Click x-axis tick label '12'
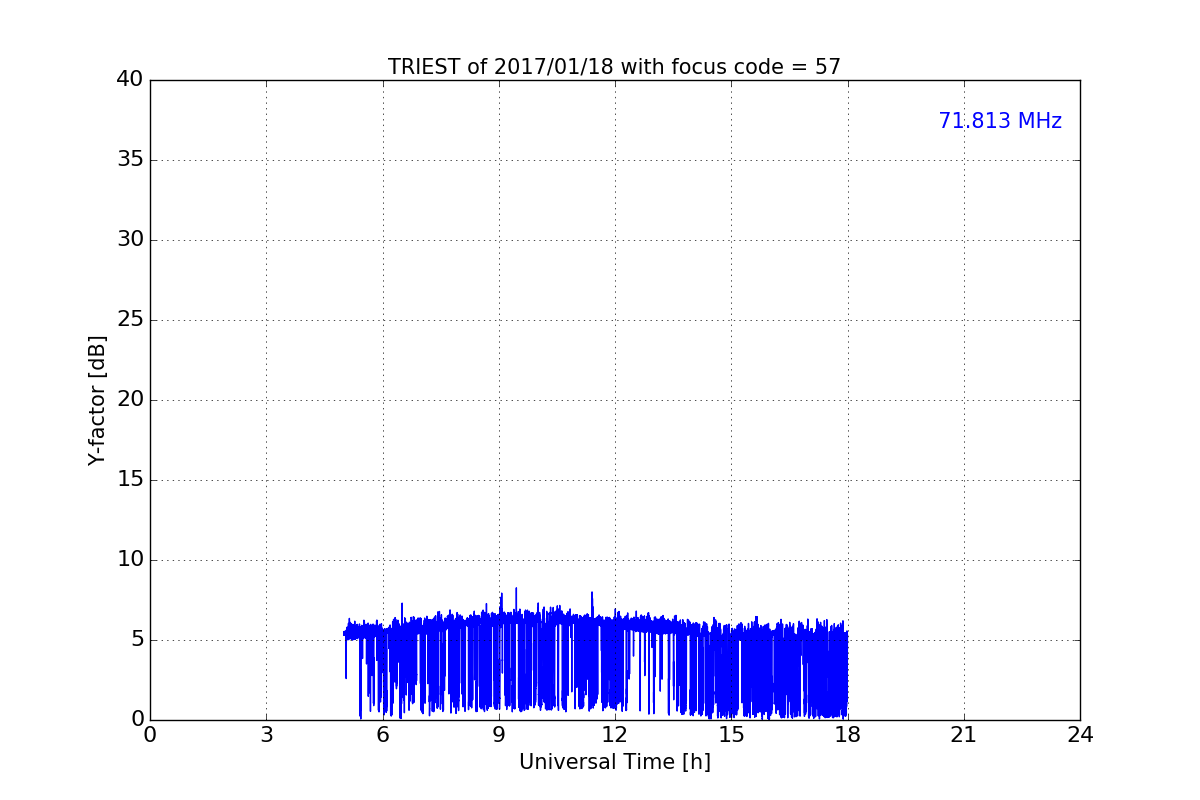 coord(615,735)
